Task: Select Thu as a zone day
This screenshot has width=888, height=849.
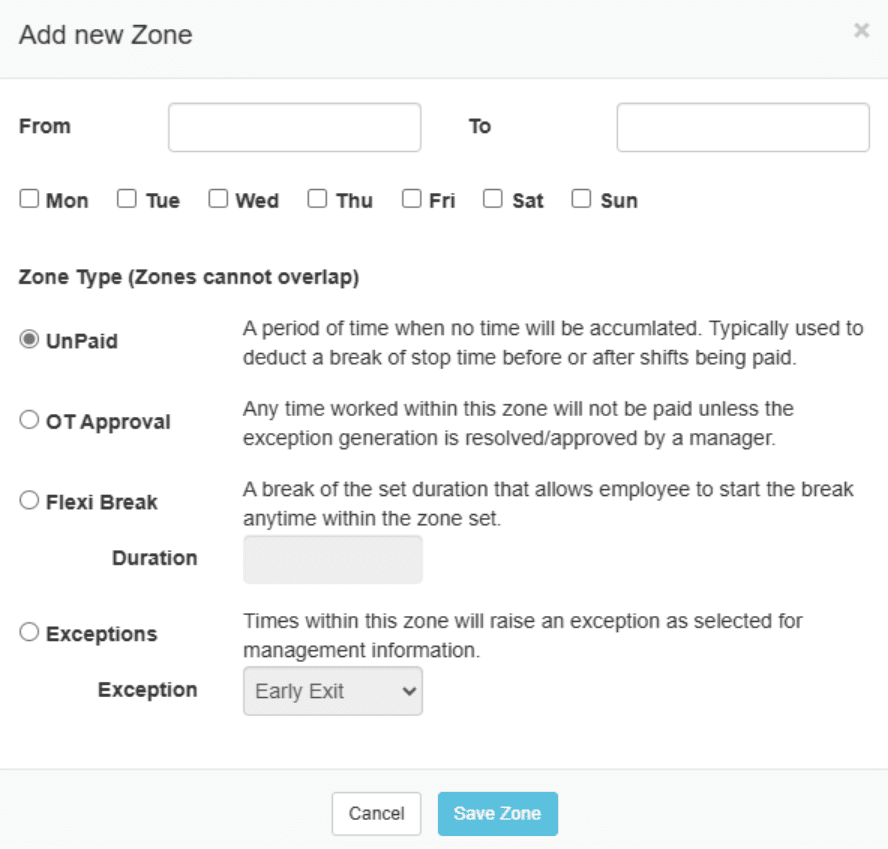Action: point(317,199)
